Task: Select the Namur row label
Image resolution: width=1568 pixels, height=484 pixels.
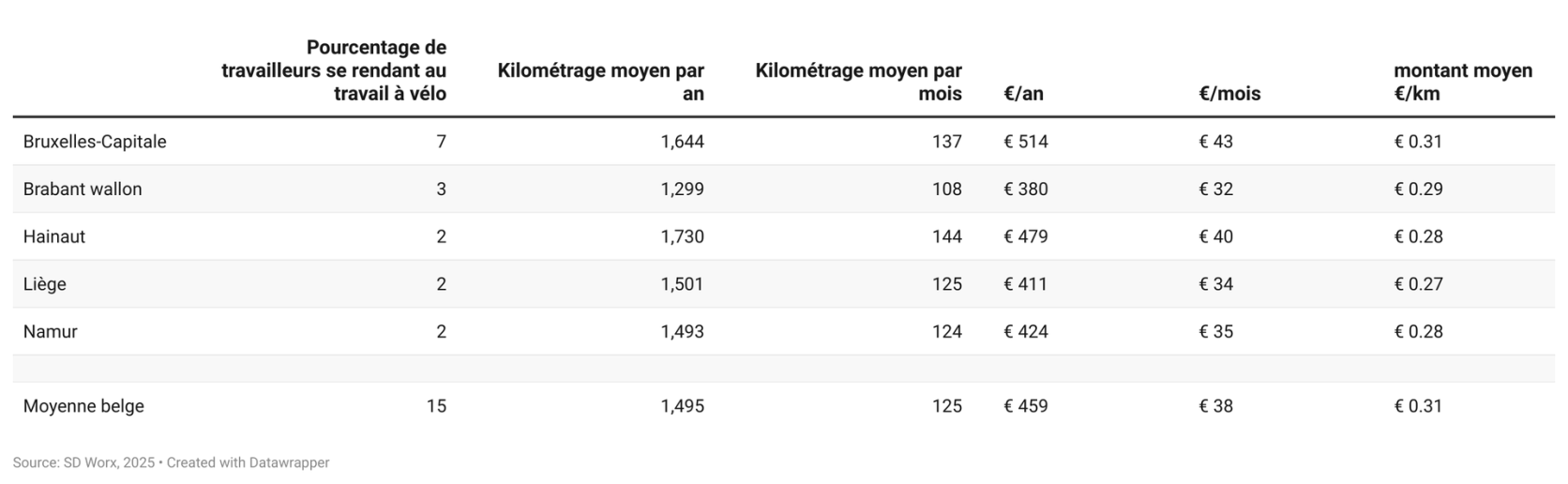Action: pos(51,332)
